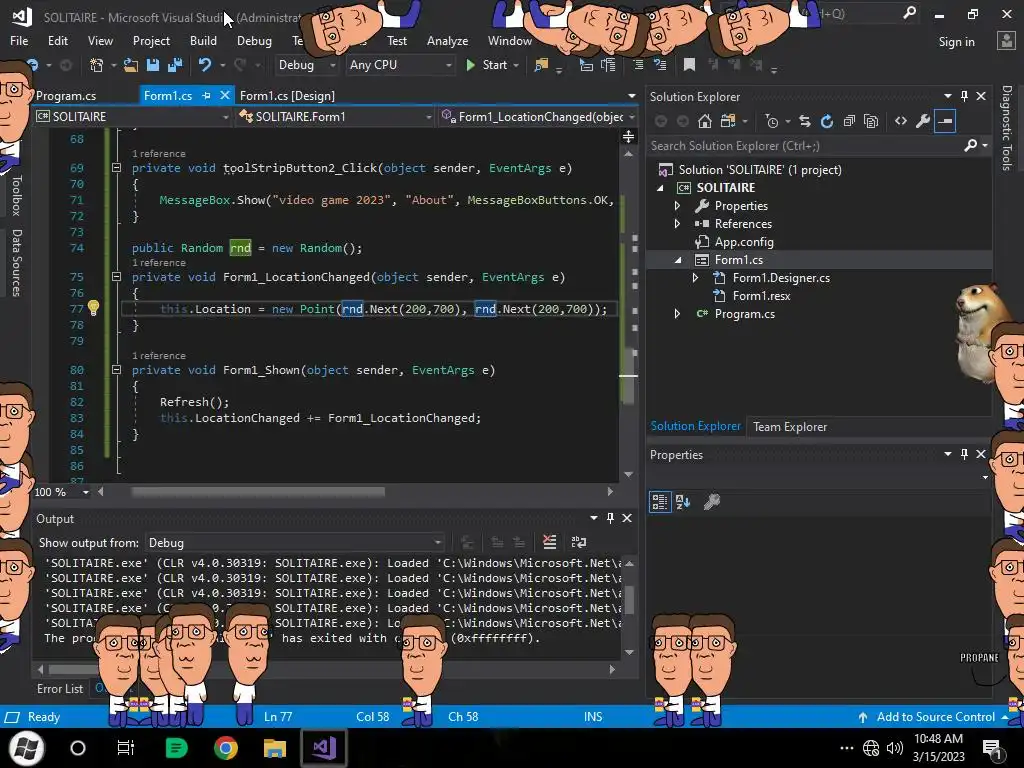Toggle Alphabetical sort in Properties panel
Viewport: 1024px width, 768px height.
coord(683,502)
